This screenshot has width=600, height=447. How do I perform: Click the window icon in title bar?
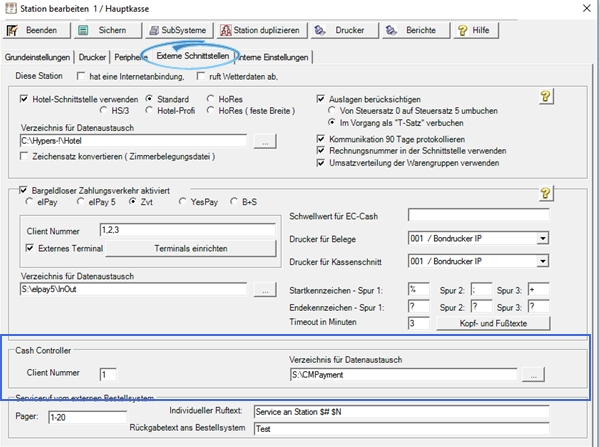pos(11,8)
